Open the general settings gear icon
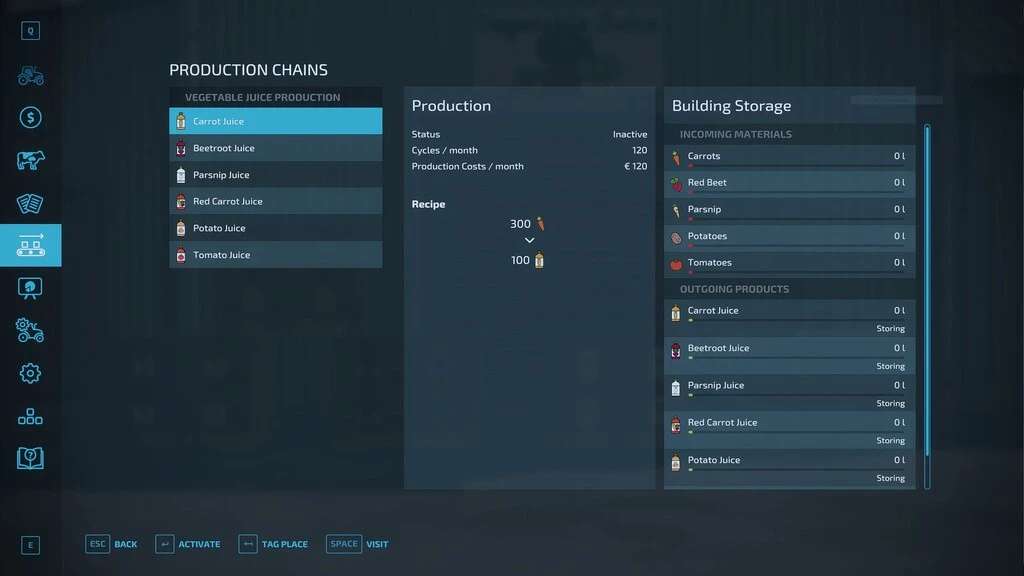Image resolution: width=1024 pixels, height=576 pixels. [30, 373]
